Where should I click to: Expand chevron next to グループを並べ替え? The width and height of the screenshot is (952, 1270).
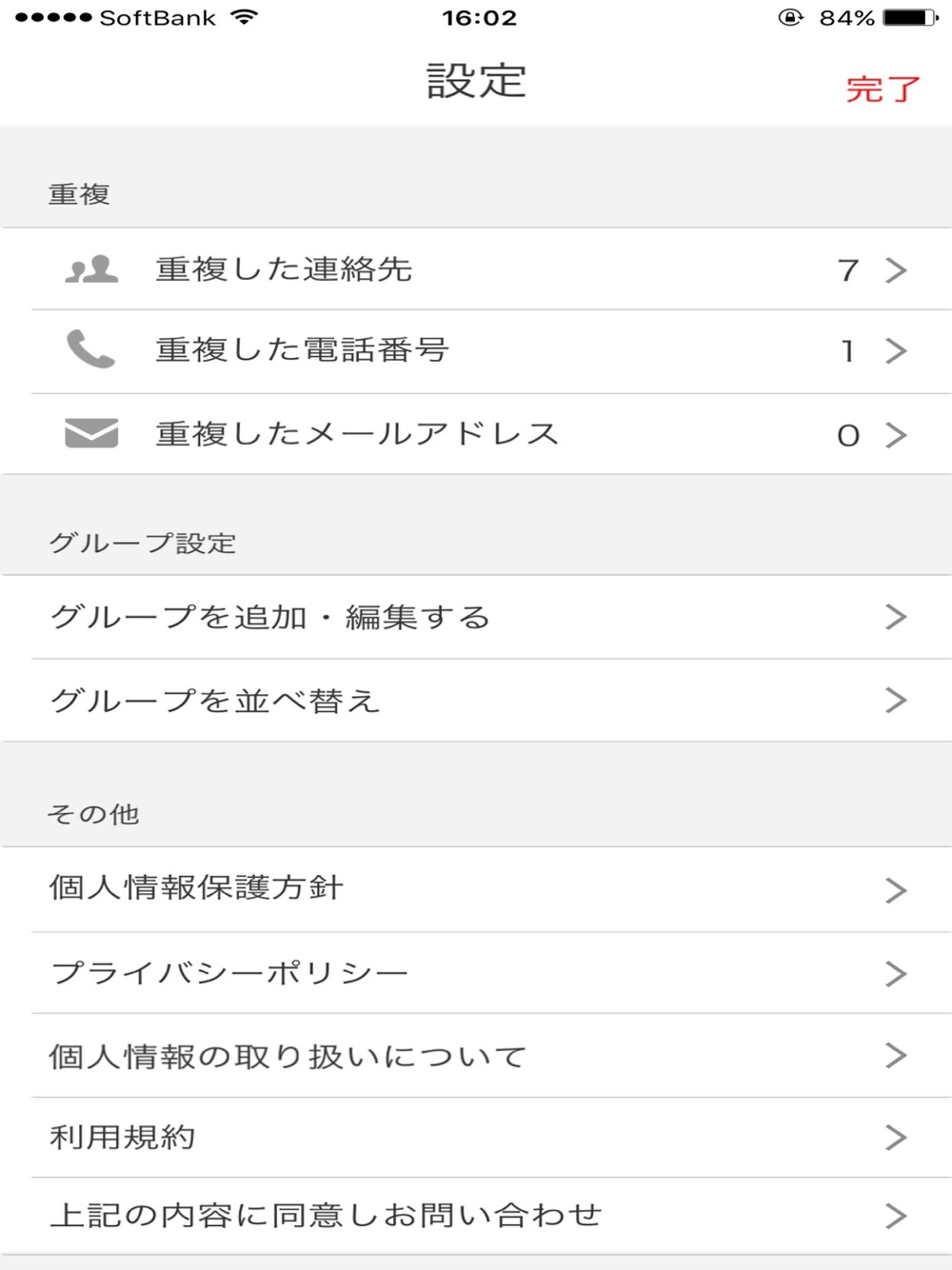pyautogui.click(x=896, y=701)
